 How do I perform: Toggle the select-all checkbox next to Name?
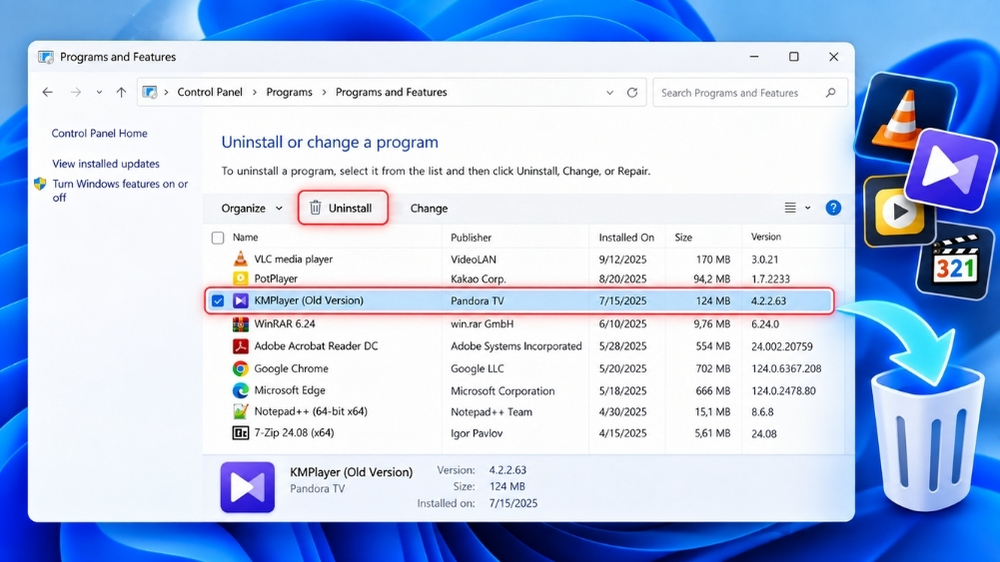pos(218,238)
